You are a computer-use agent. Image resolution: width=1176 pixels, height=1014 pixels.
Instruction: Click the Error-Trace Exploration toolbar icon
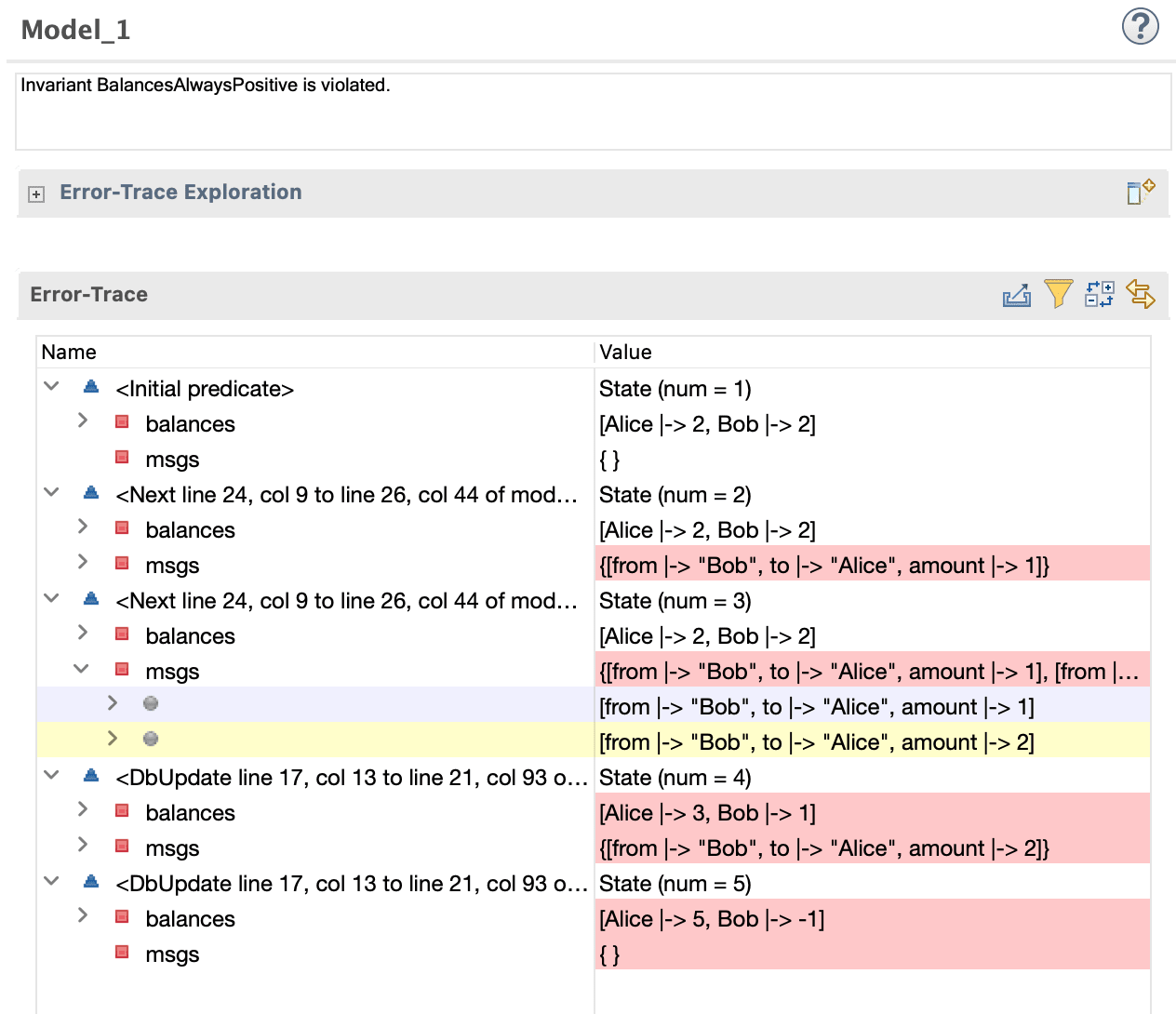click(1141, 192)
